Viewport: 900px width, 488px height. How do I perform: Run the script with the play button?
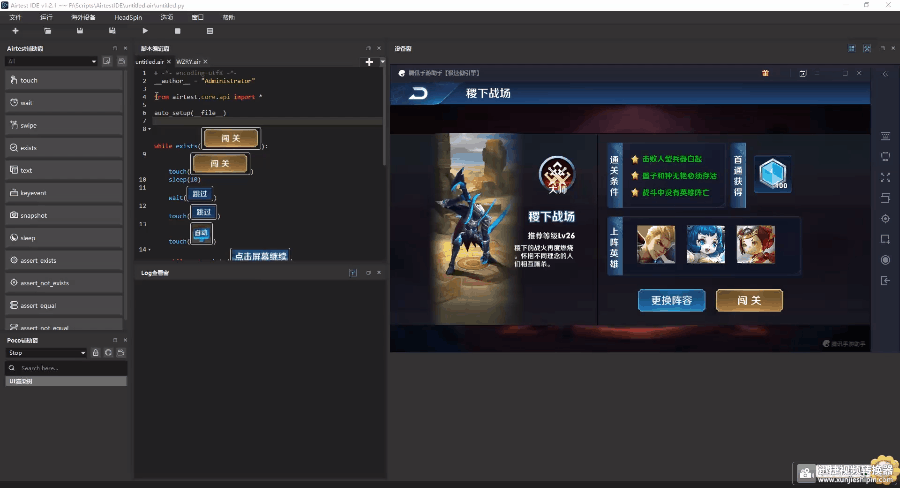coord(145,31)
